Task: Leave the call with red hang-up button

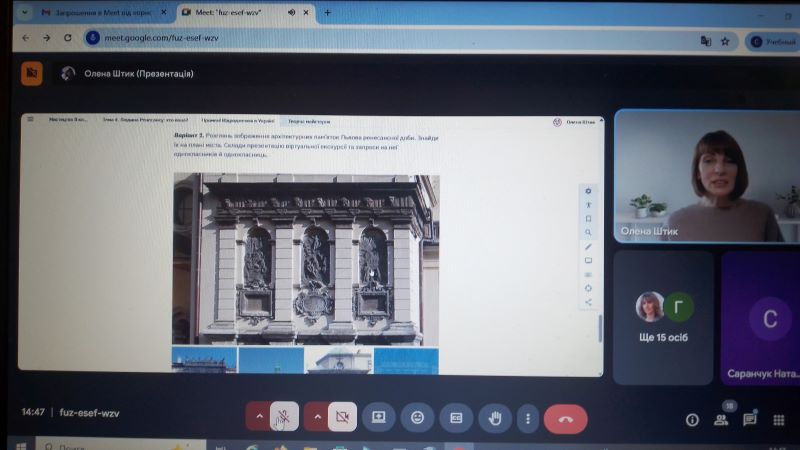Action: [x=566, y=418]
